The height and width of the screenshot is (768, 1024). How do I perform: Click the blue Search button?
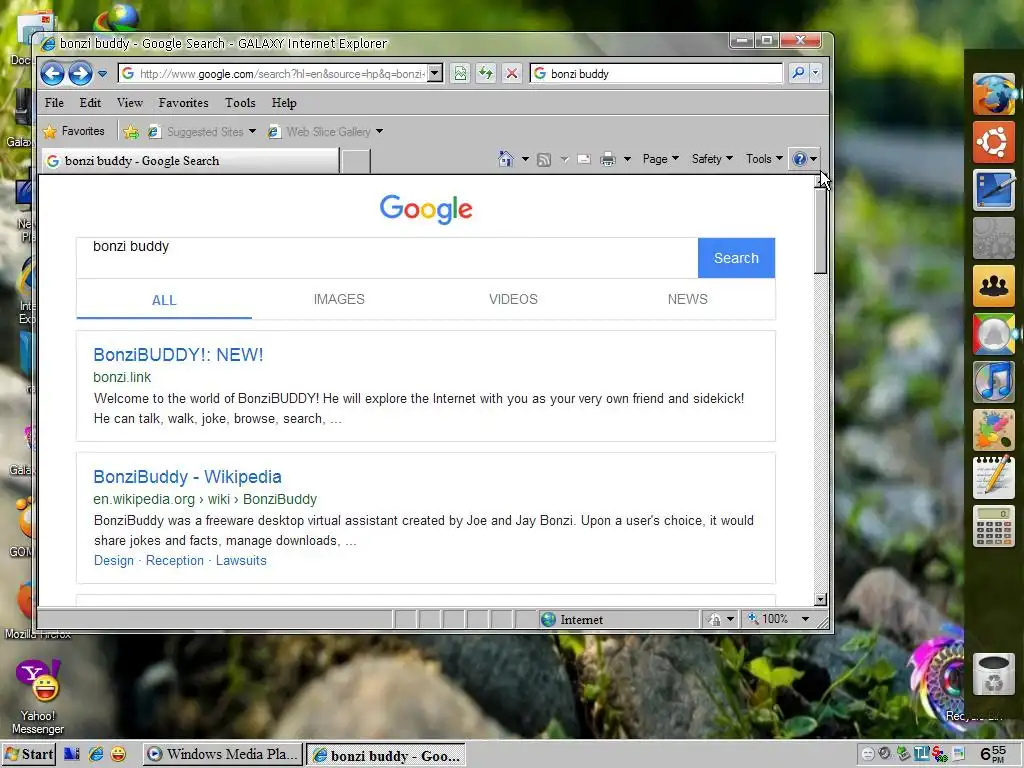736,258
